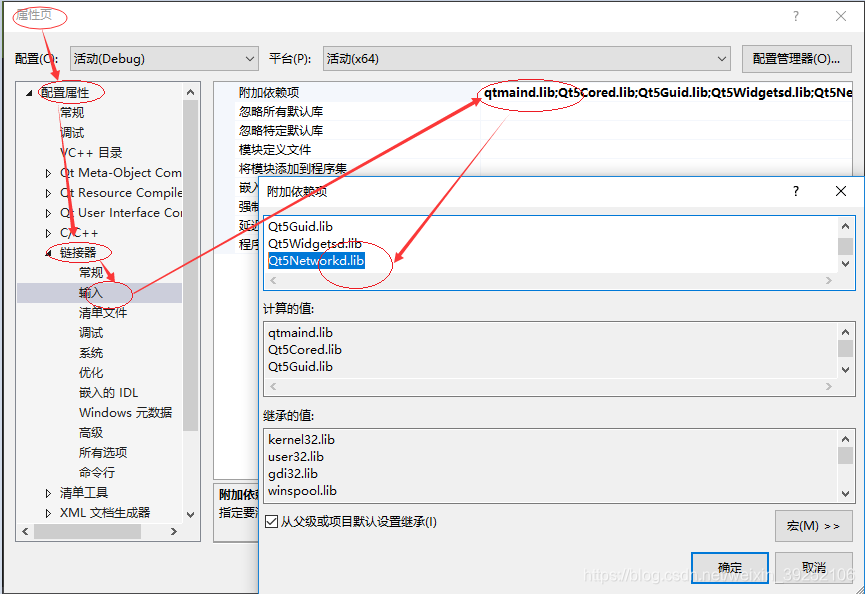Click 继承的值 list scroll down arrow
This screenshot has width=865, height=594.
pos(845,494)
